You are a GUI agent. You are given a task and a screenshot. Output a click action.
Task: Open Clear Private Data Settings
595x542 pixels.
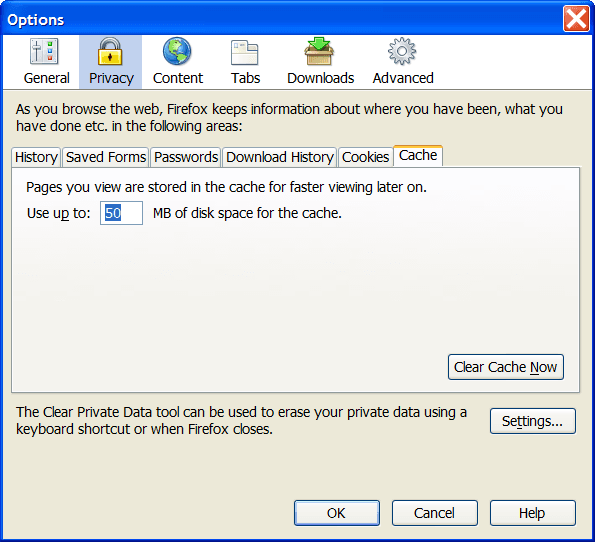pos(532,421)
